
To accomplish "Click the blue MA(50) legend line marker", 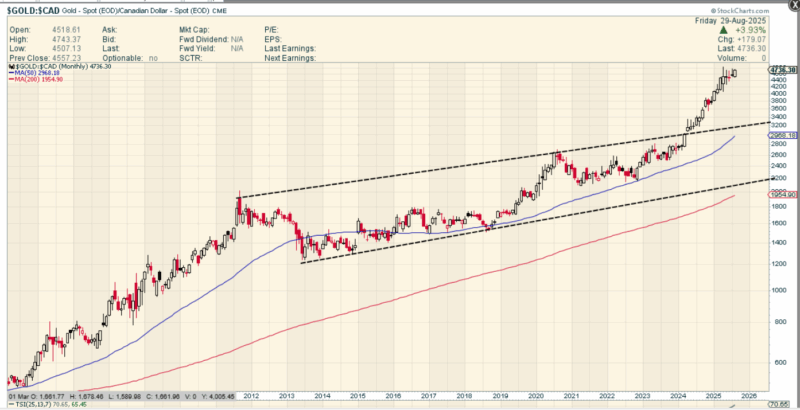I will pos(11,73).
